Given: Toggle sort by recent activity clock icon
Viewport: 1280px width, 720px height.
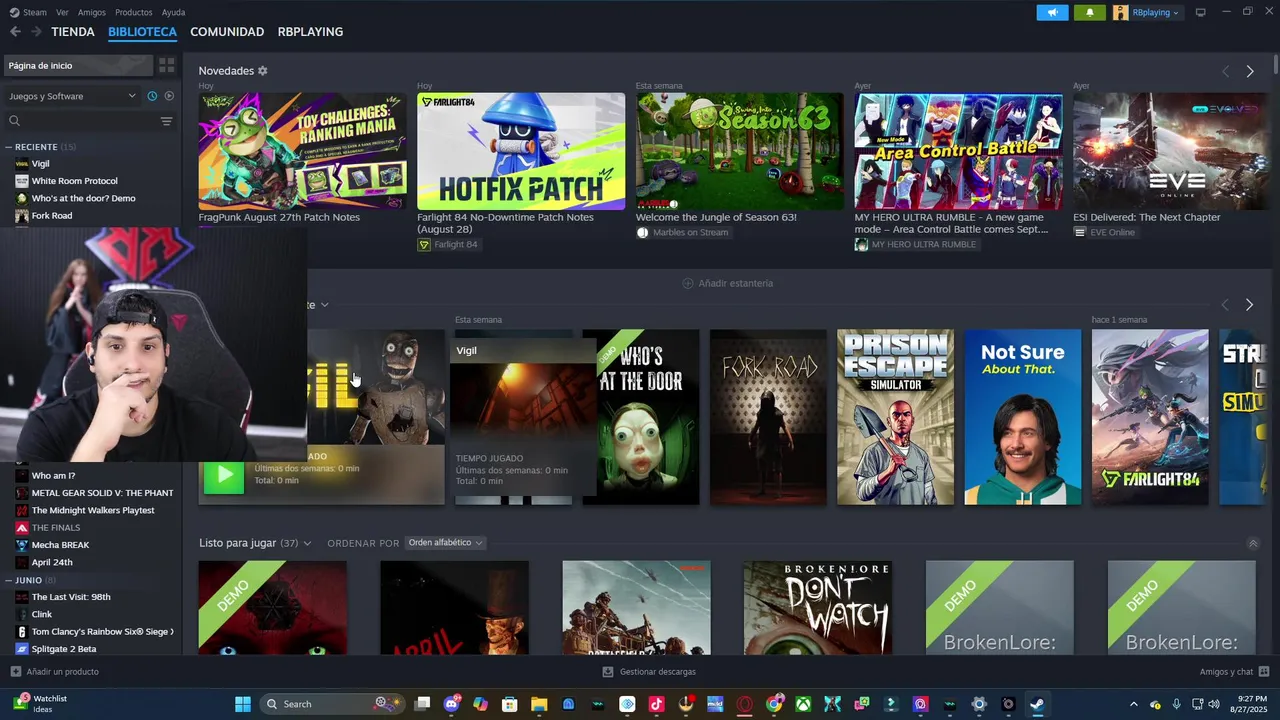Looking at the screenshot, I should [x=152, y=96].
